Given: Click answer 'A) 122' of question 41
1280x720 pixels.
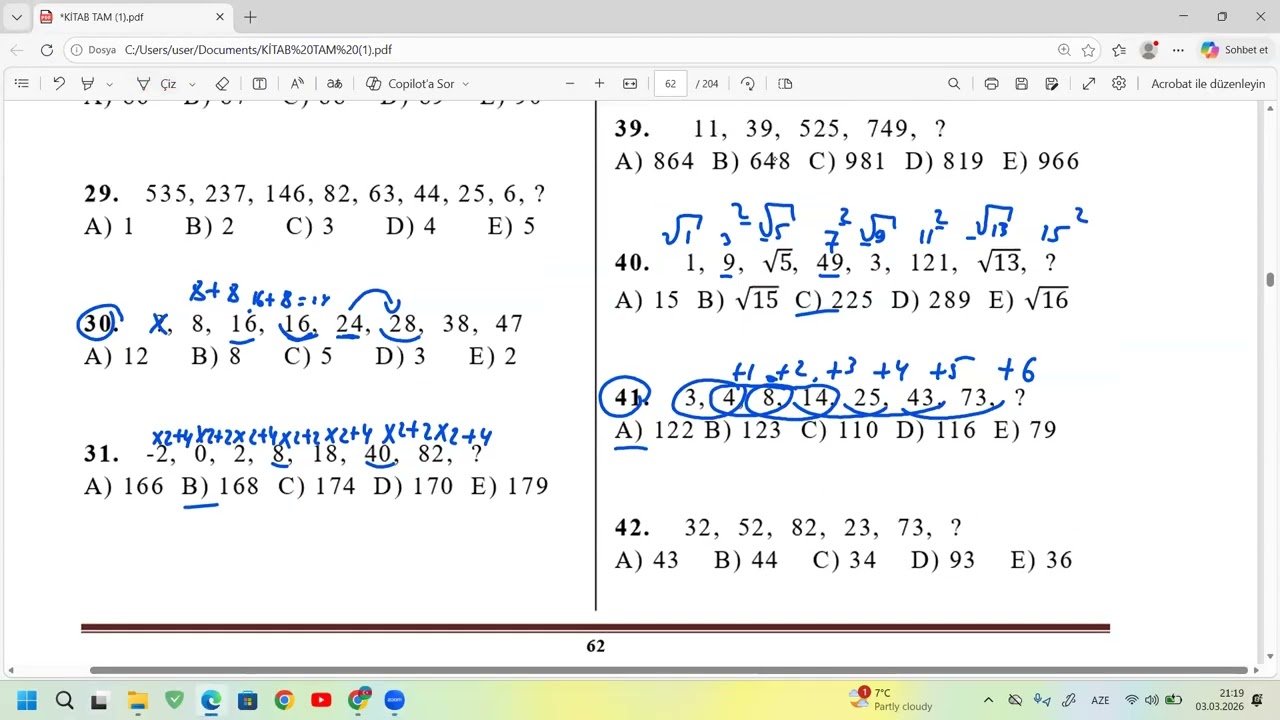Looking at the screenshot, I should click(655, 430).
